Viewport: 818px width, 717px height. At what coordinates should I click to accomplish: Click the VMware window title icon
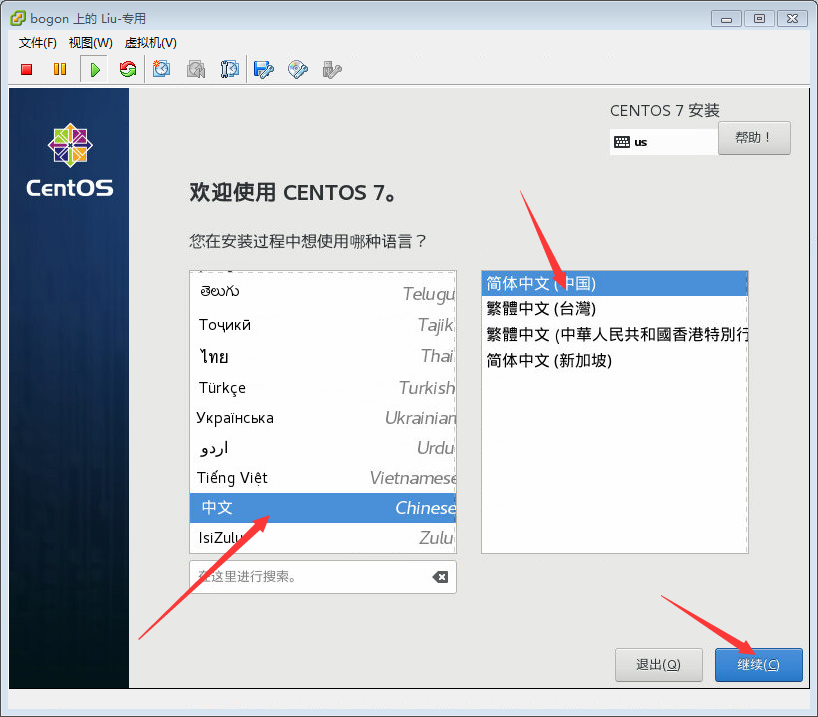tap(18, 18)
